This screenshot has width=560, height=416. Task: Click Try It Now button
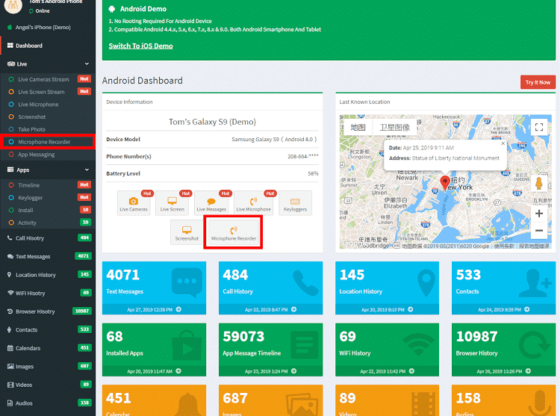coord(538,82)
